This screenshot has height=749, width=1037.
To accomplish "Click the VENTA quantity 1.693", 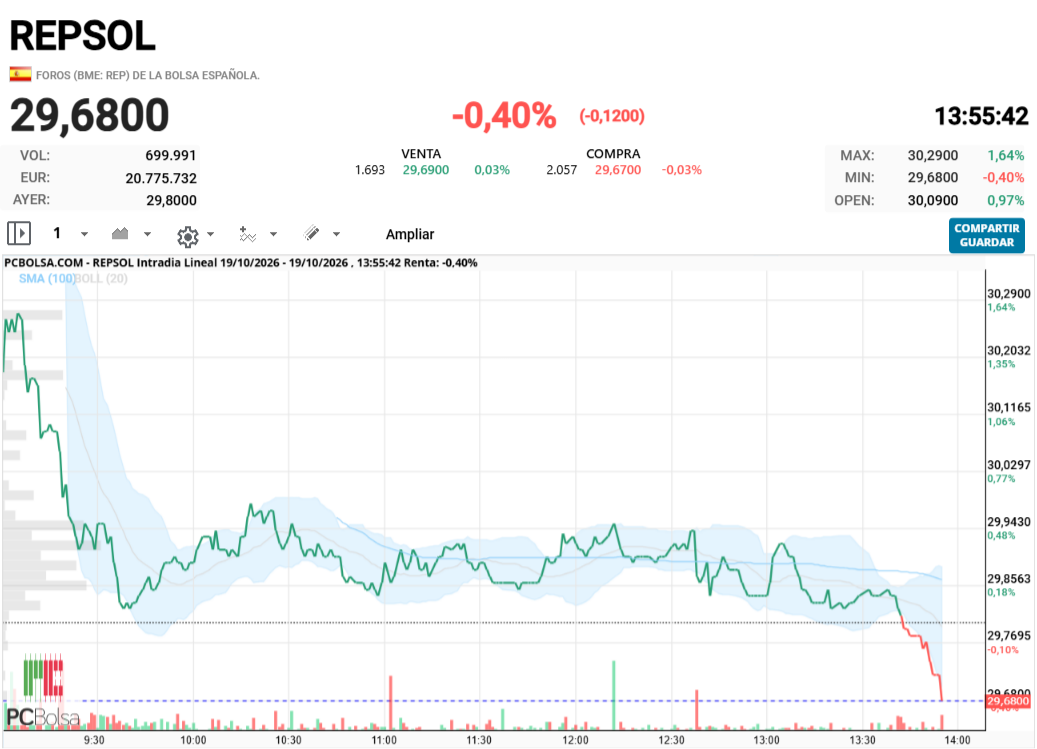I will pyautogui.click(x=370, y=170).
